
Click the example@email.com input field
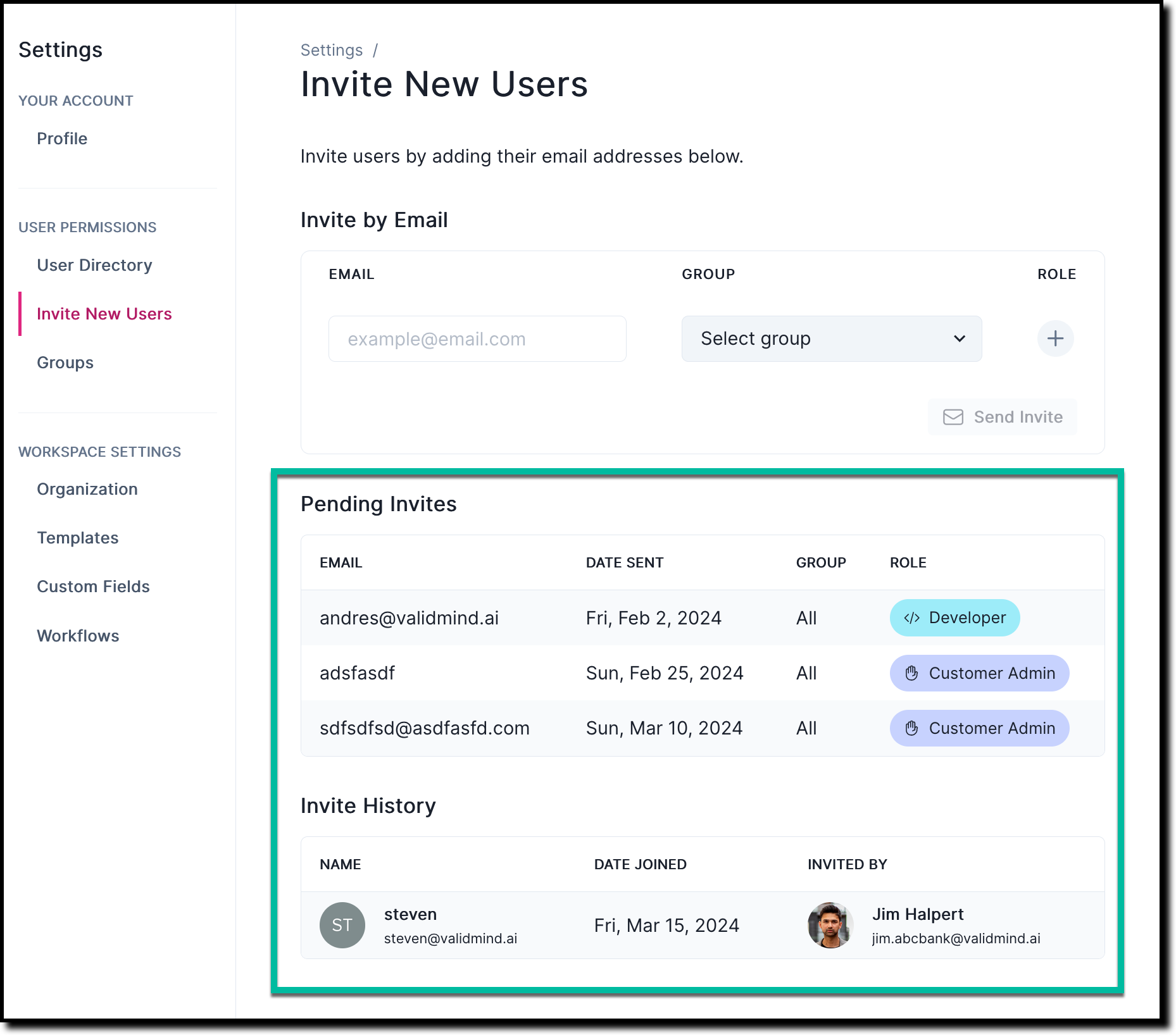[477, 338]
